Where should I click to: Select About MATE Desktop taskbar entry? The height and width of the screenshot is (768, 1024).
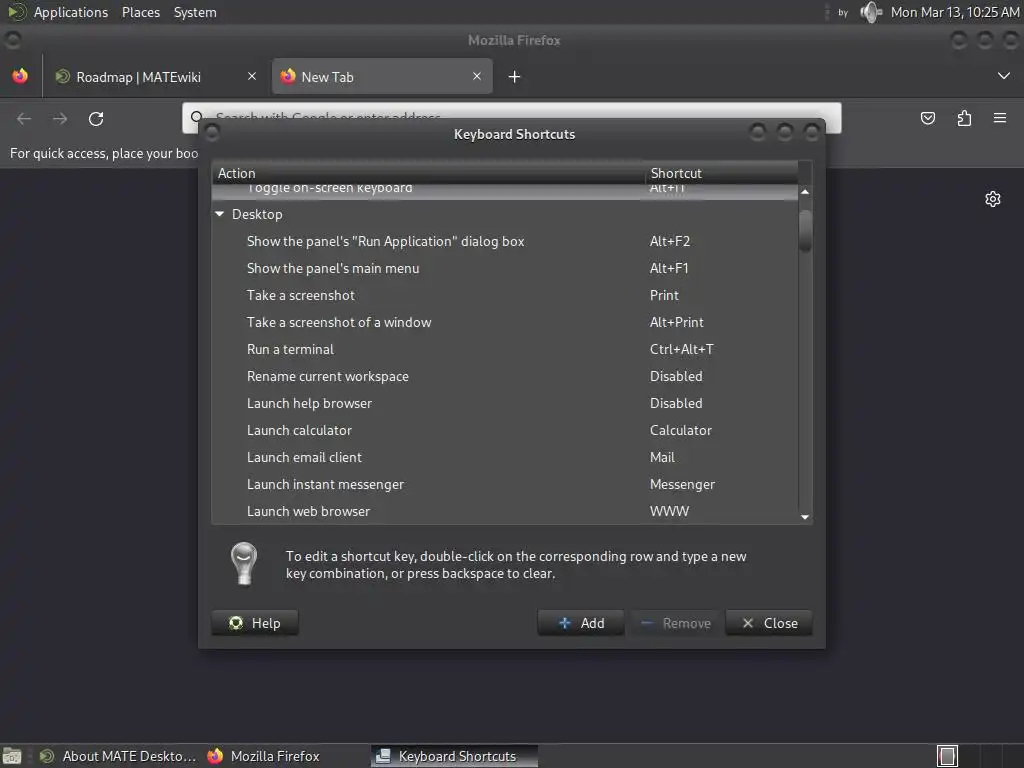coord(118,756)
